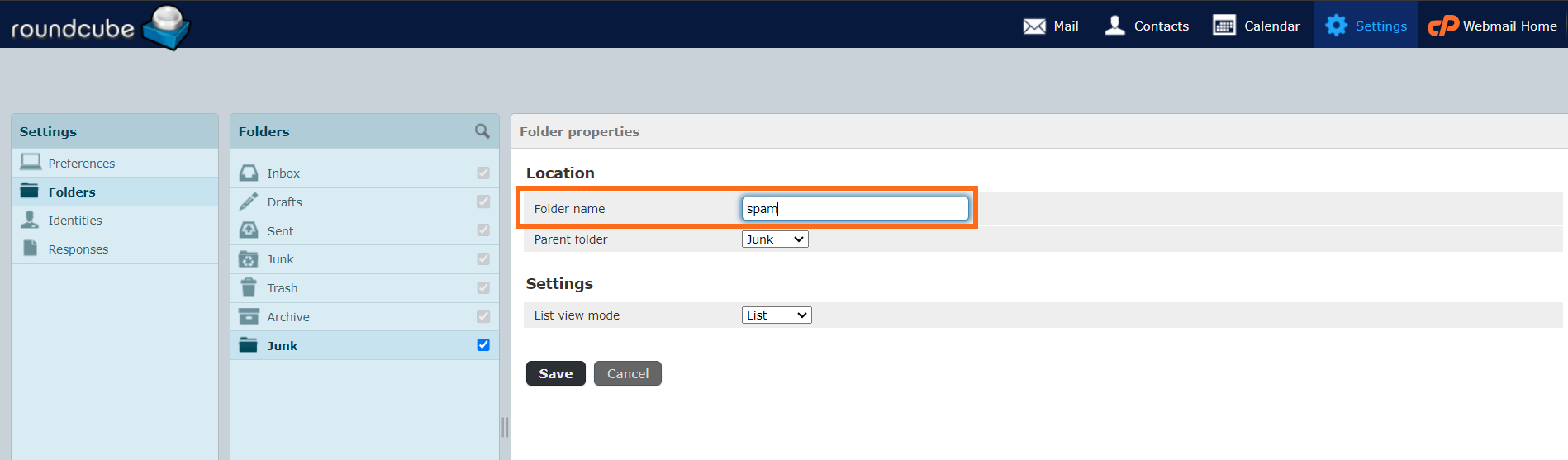Image resolution: width=1568 pixels, height=460 pixels.
Task: Click the Archive box icon
Action: click(249, 316)
